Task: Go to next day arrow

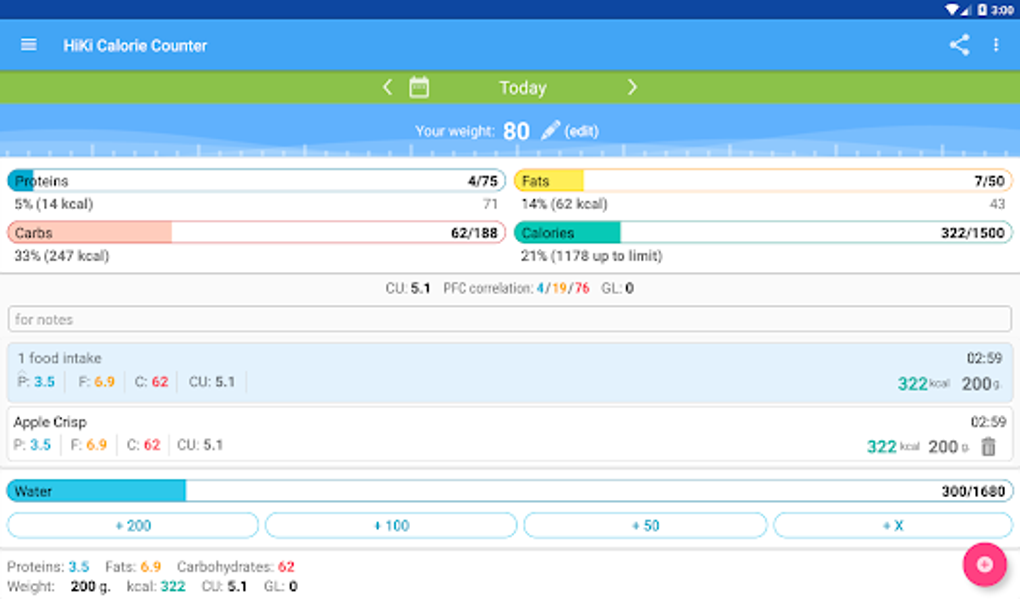Action: [632, 87]
